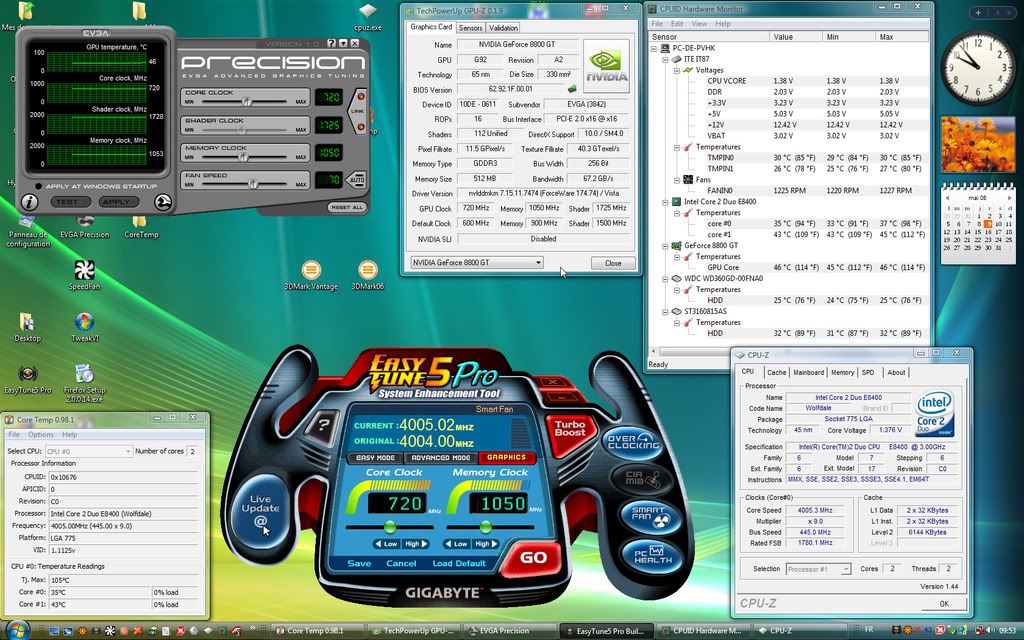Collapse the Voltages tree node
Image resolution: width=1024 pixels, height=640 pixels.
coord(675,70)
